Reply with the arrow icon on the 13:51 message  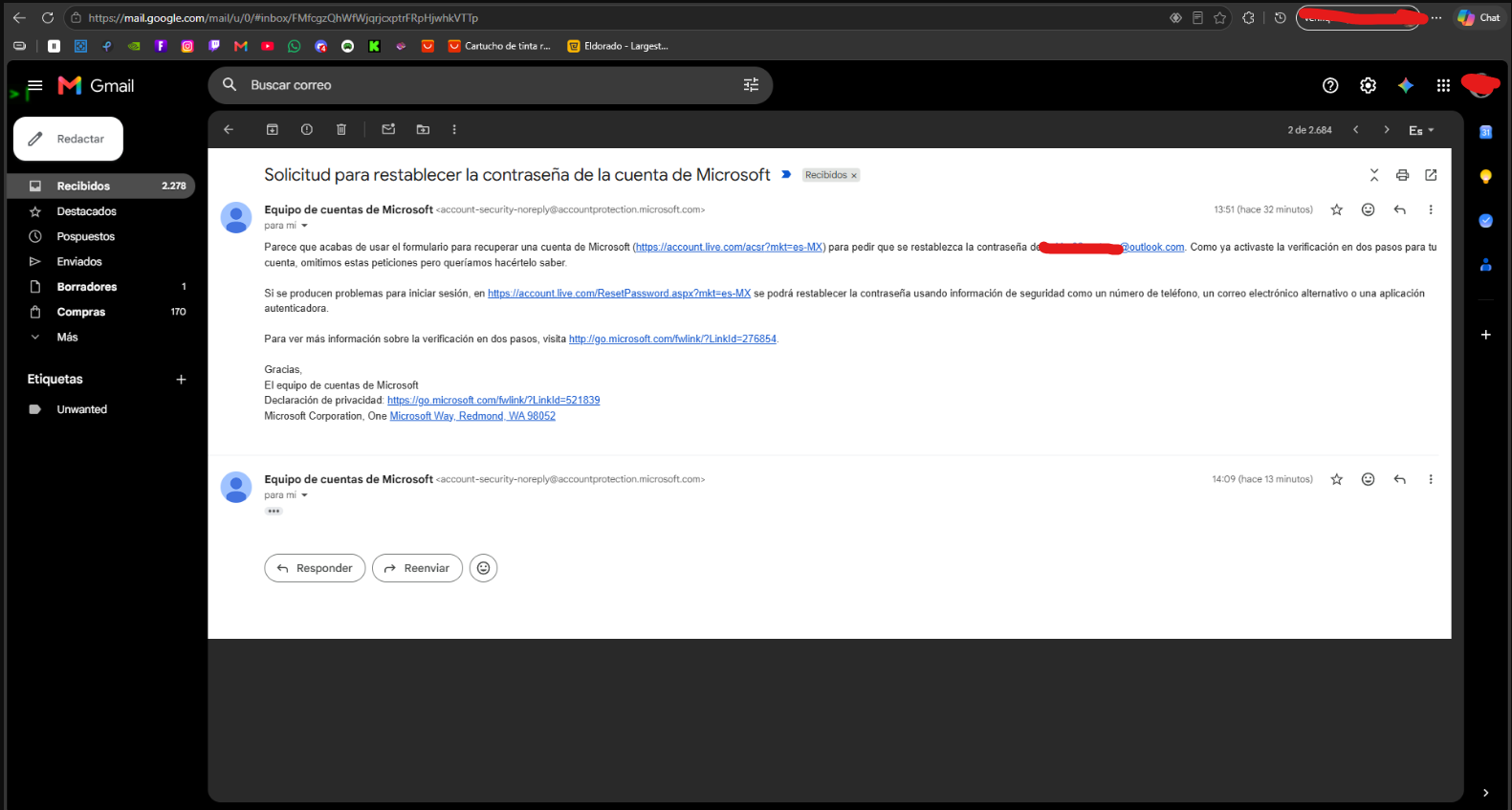point(1400,209)
